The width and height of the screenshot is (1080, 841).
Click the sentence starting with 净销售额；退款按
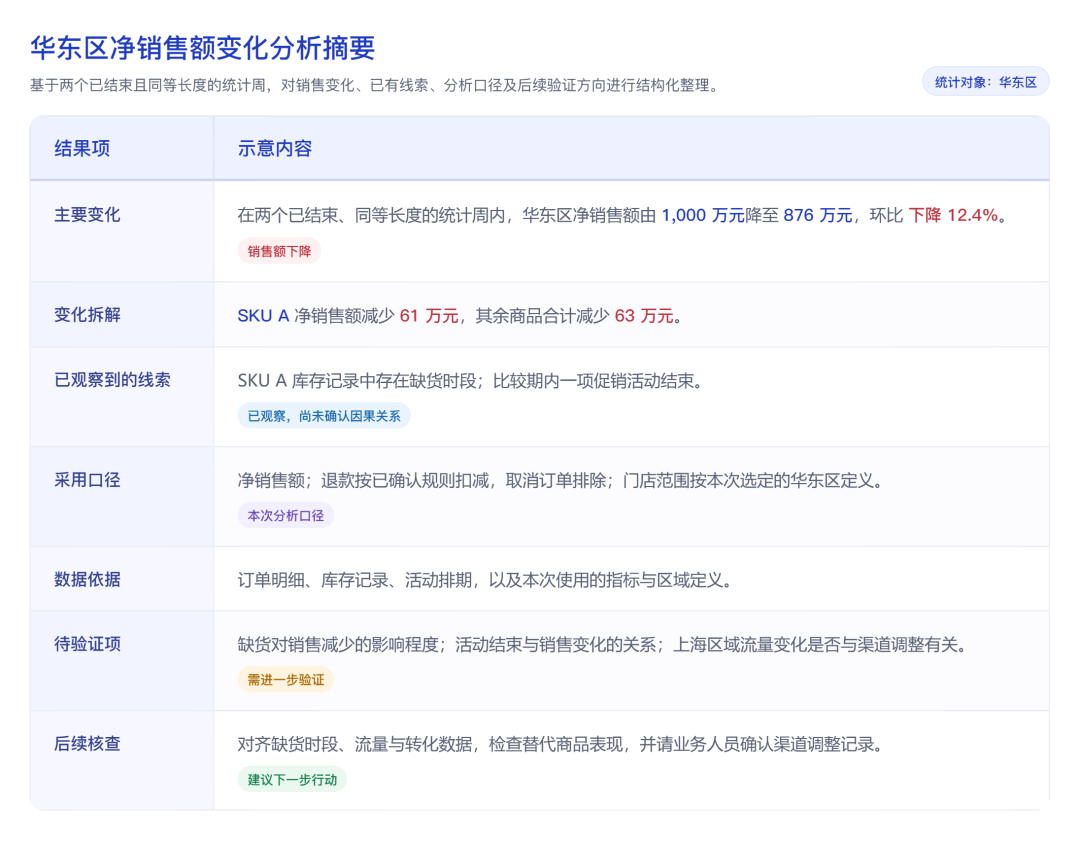coord(561,481)
